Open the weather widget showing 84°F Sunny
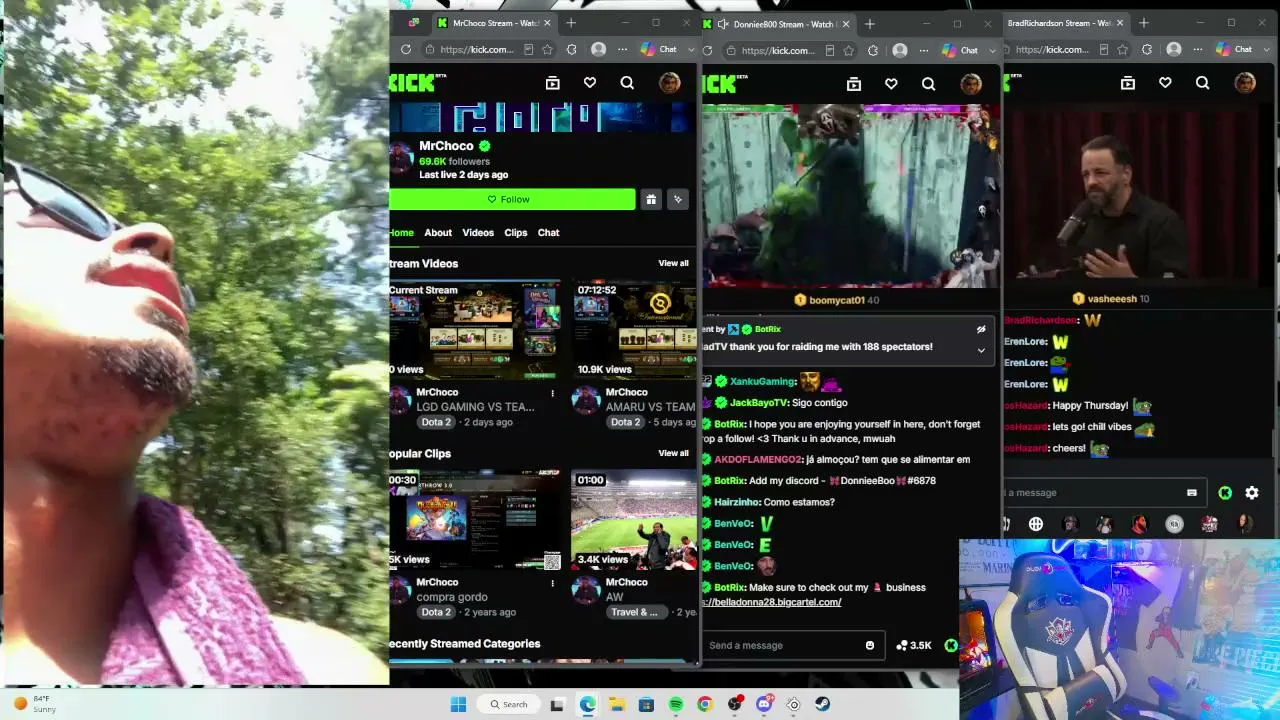 [34, 704]
